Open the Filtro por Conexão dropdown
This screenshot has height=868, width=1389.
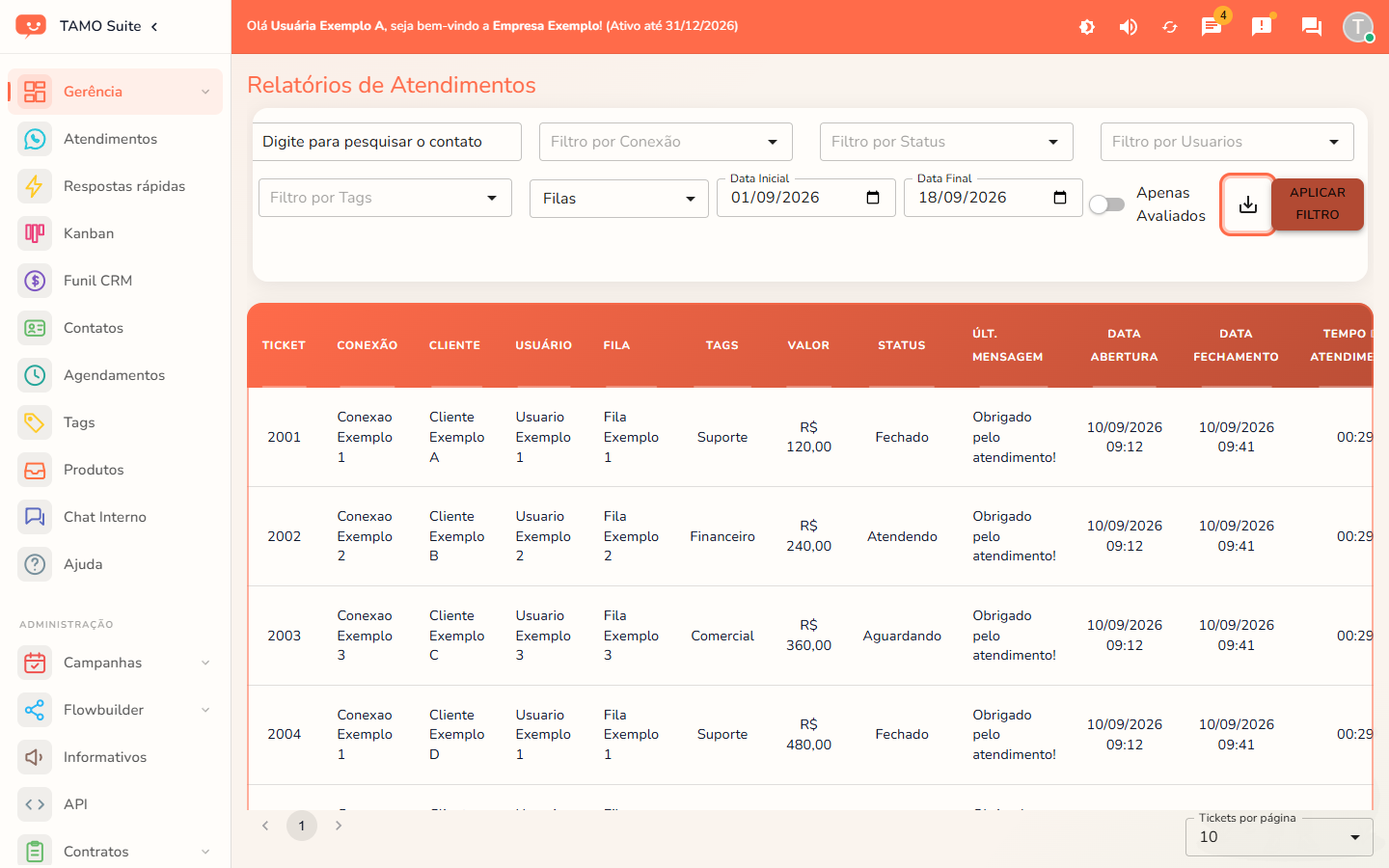pyautogui.click(x=666, y=142)
